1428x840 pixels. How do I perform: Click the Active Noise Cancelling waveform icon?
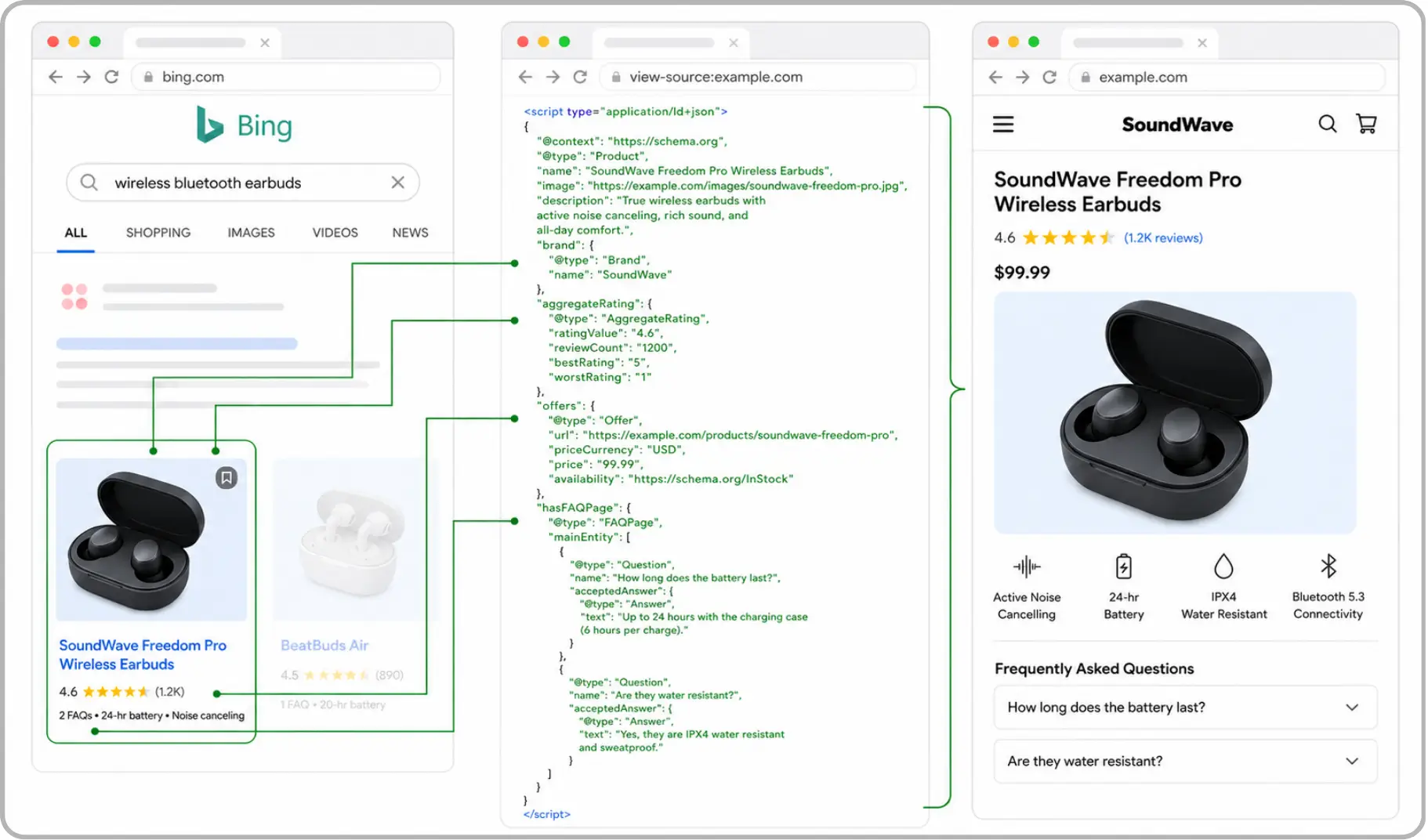coord(1027,566)
